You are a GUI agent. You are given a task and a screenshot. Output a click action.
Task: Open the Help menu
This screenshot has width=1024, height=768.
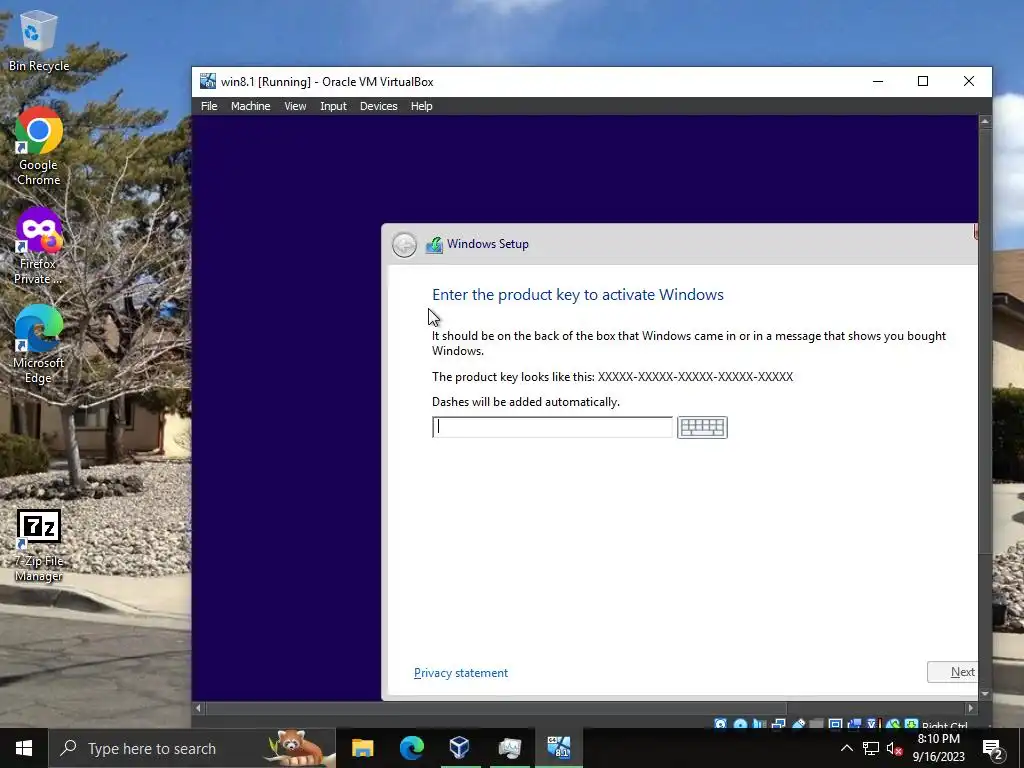(x=421, y=106)
